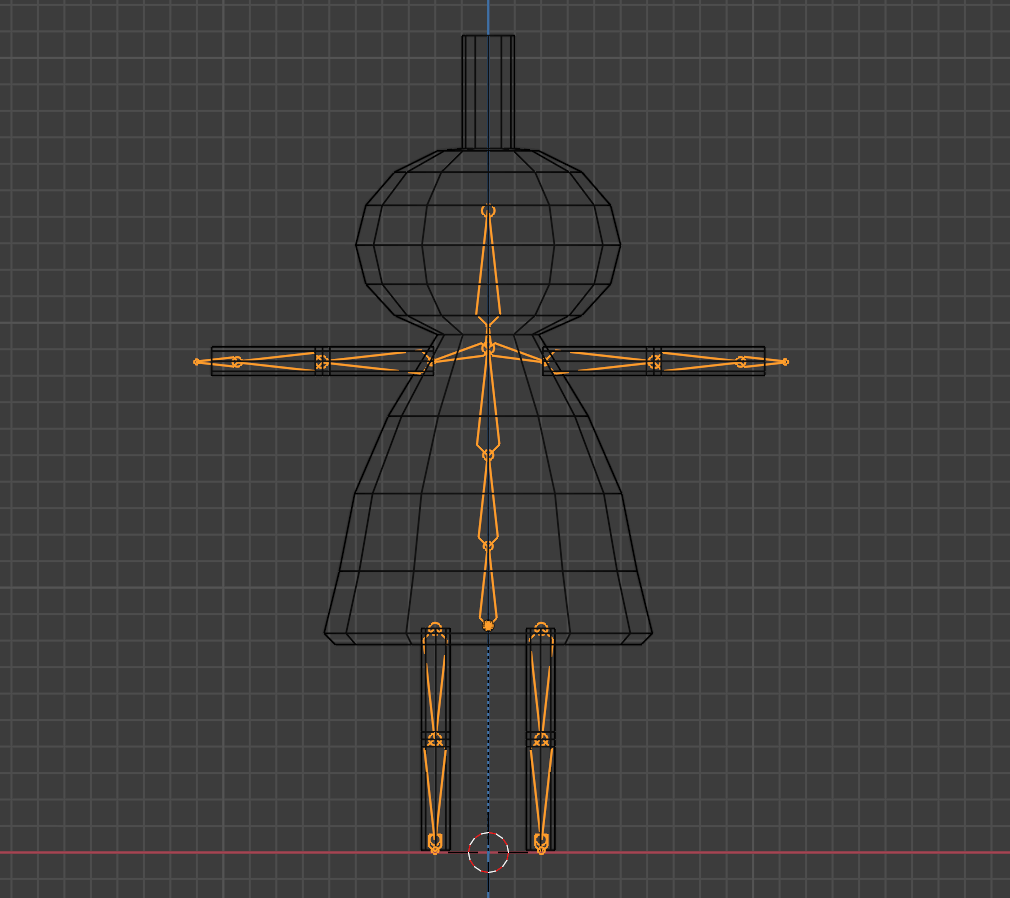Viewport: 1010px width, 898px height.
Task: Click the joint at the head bone's top
Action: [488, 211]
